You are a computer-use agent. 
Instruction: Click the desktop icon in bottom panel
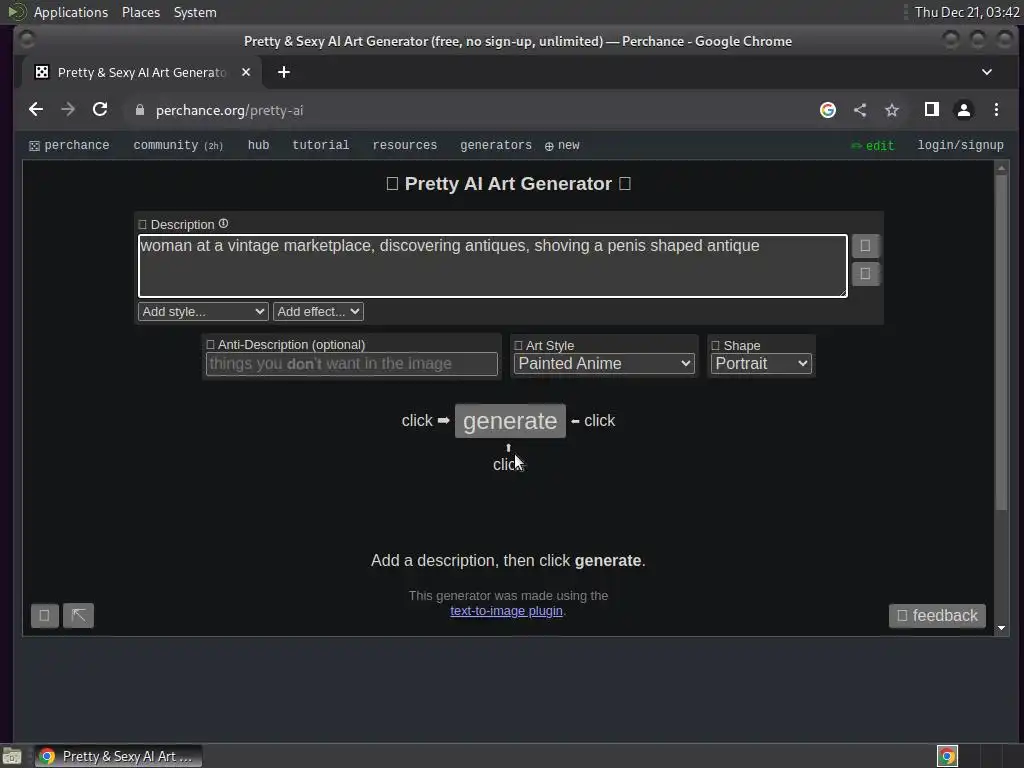tap(12, 757)
